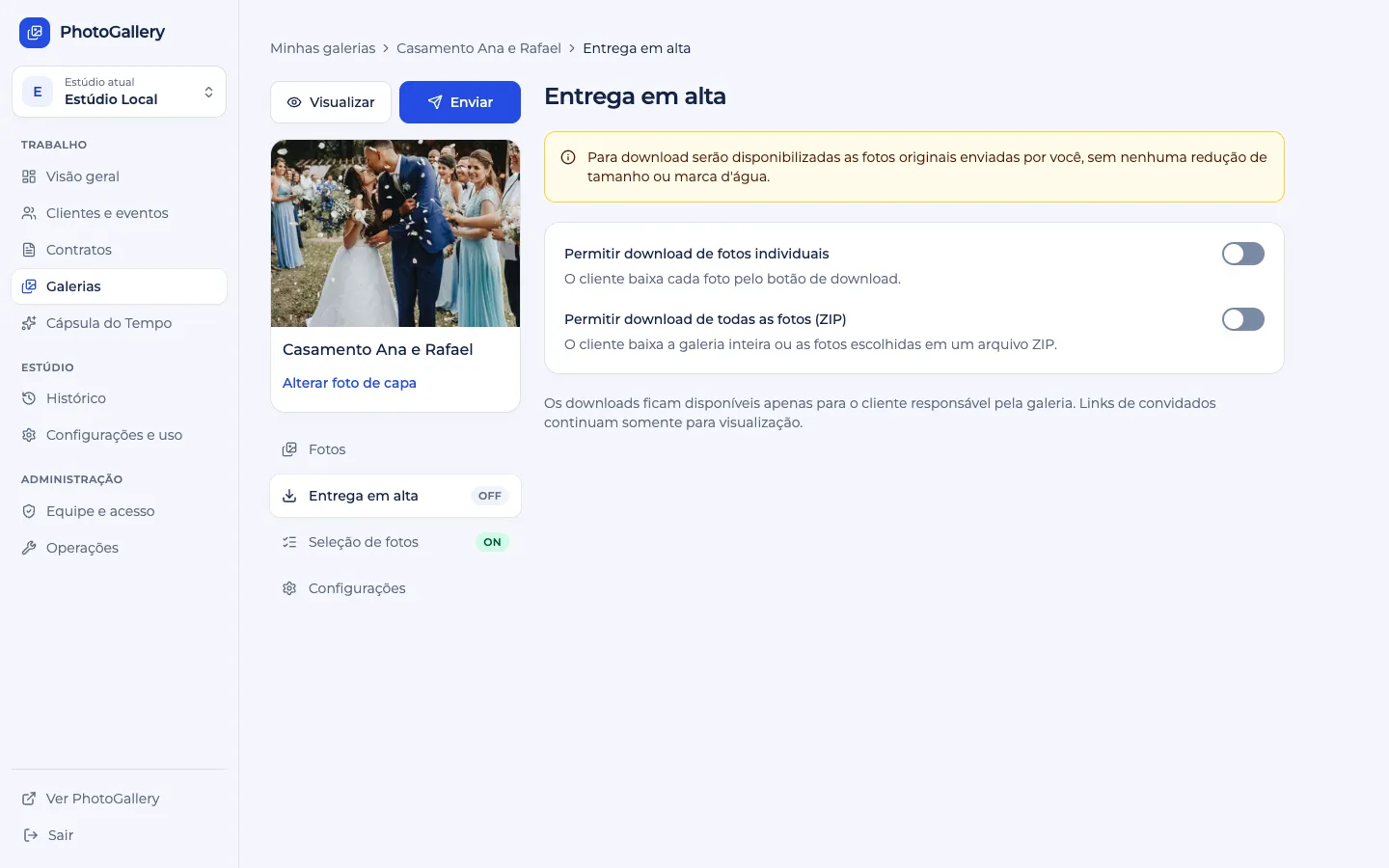Click the info icon in yellow notice
1389x868 pixels.
click(x=568, y=157)
